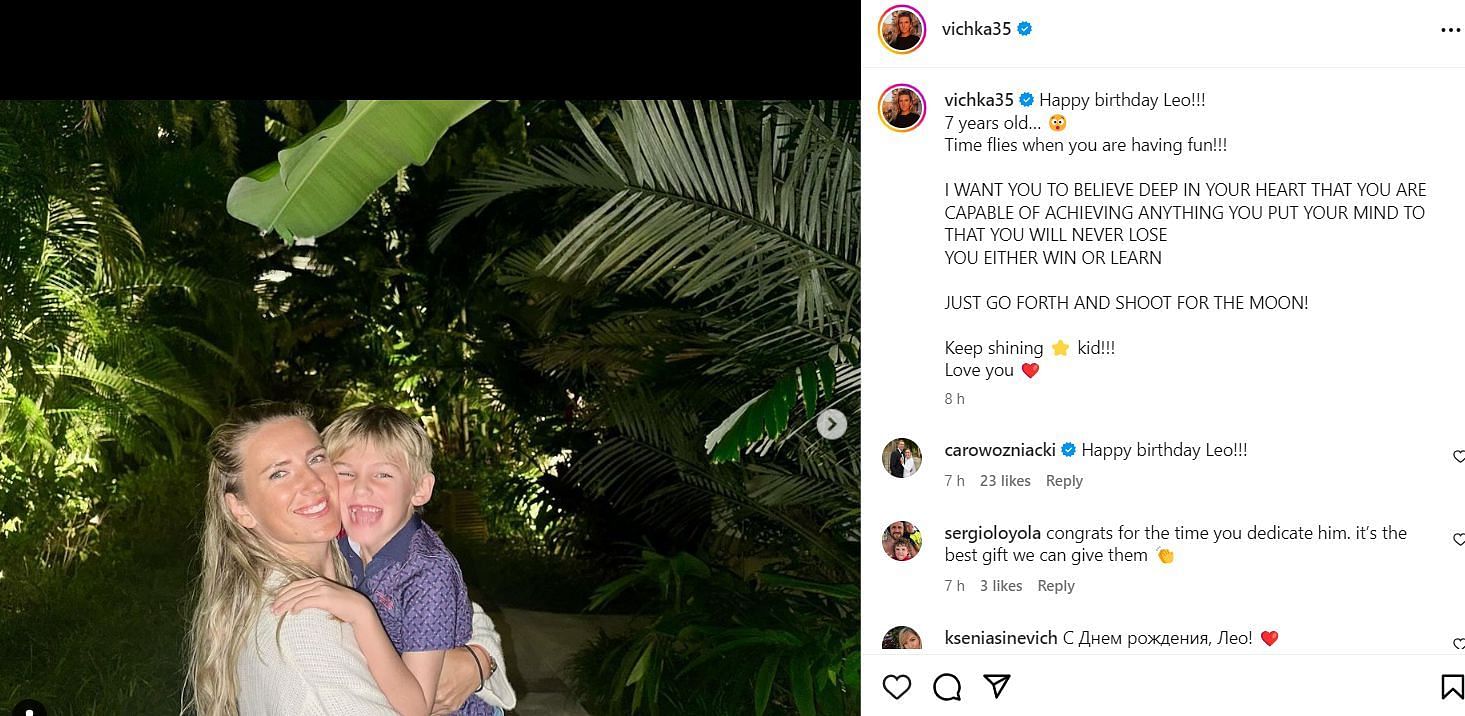Open the carowozniacki username link
1465x716 pixels.
(999, 450)
